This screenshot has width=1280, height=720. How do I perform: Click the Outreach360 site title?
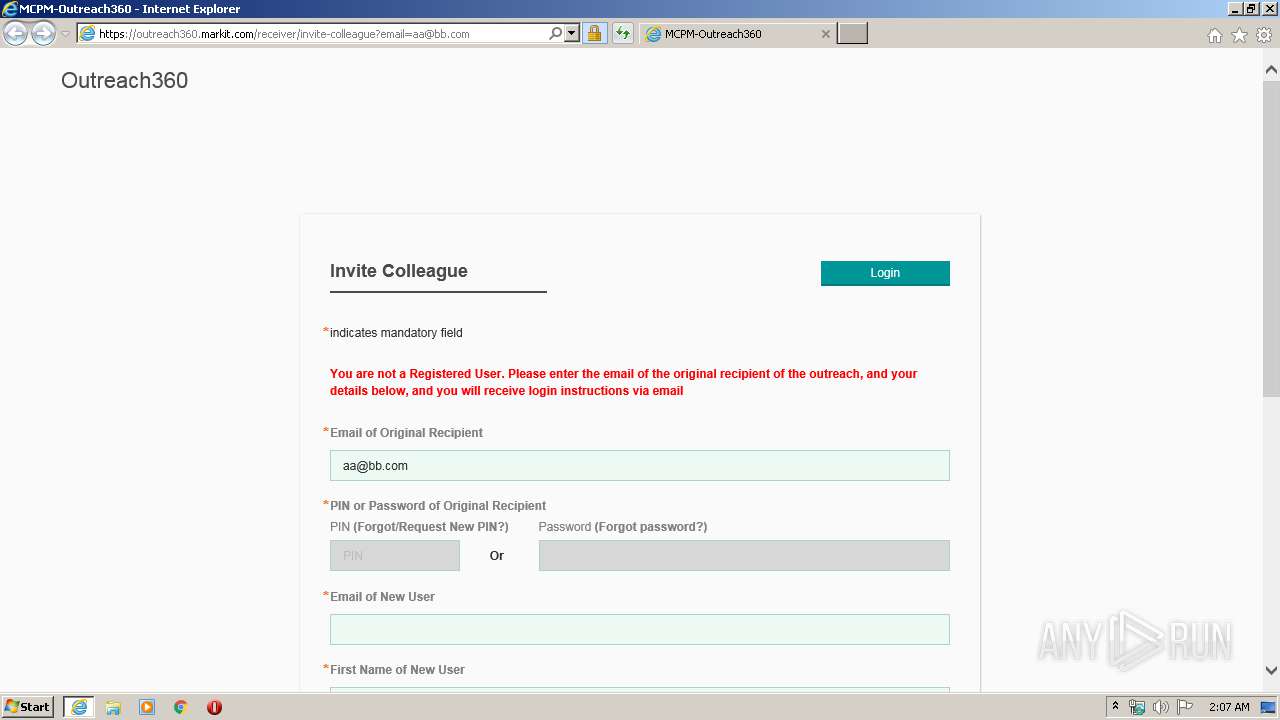point(124,81)
